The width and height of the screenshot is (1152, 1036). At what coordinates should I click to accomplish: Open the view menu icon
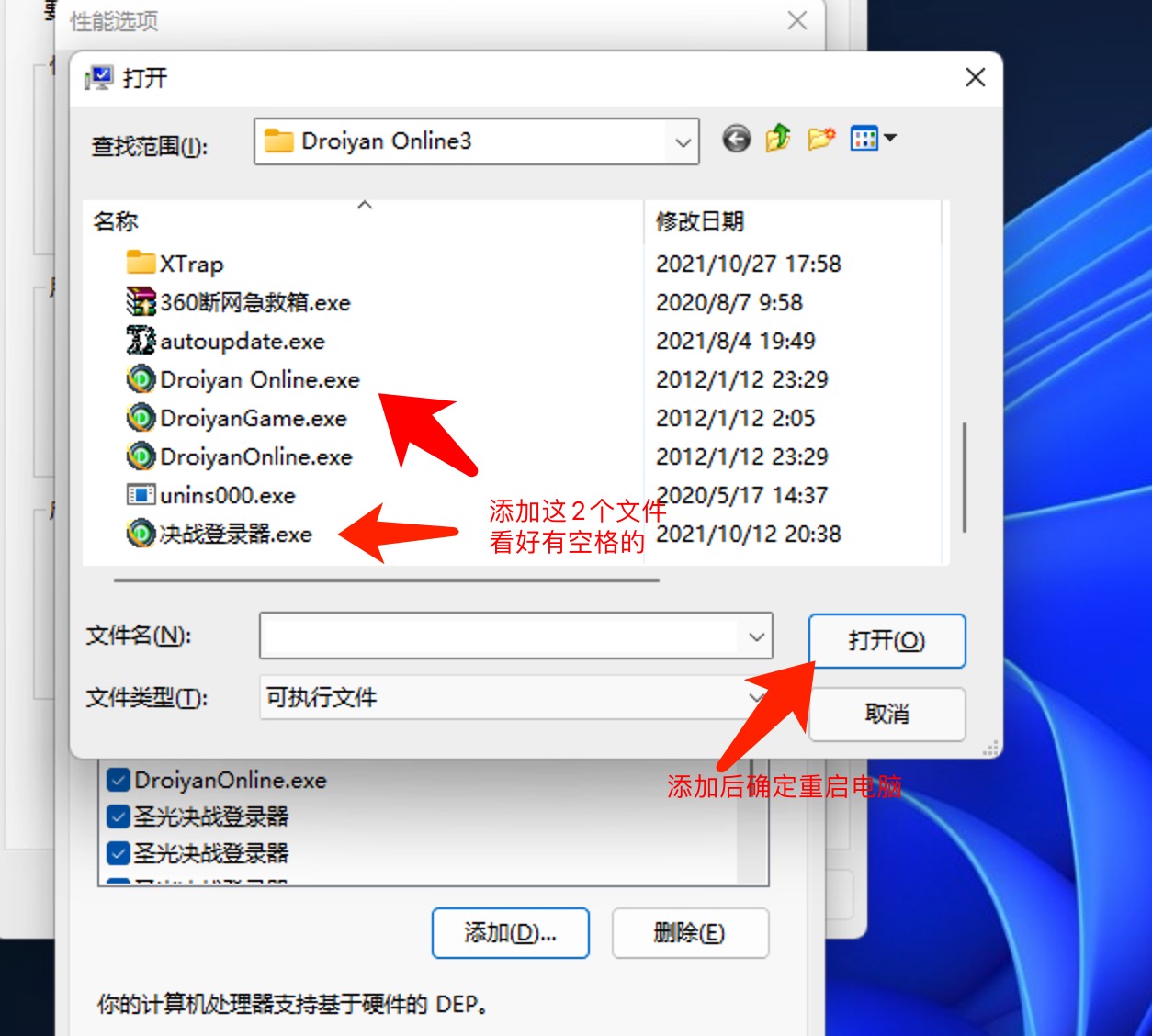pyautogui.click(x=873, y=139)
